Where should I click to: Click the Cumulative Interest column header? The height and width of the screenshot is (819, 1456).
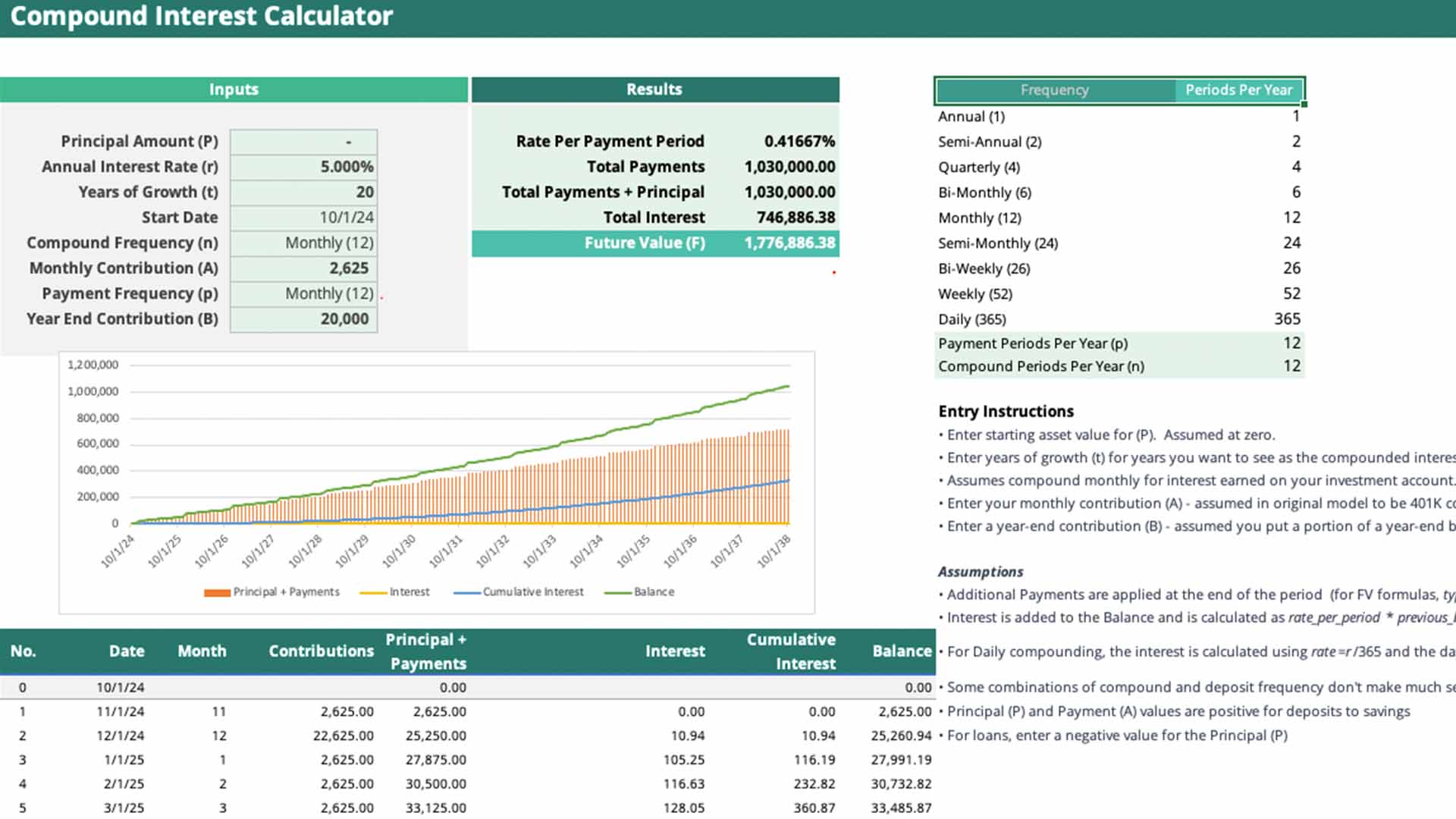pos(791,651)
